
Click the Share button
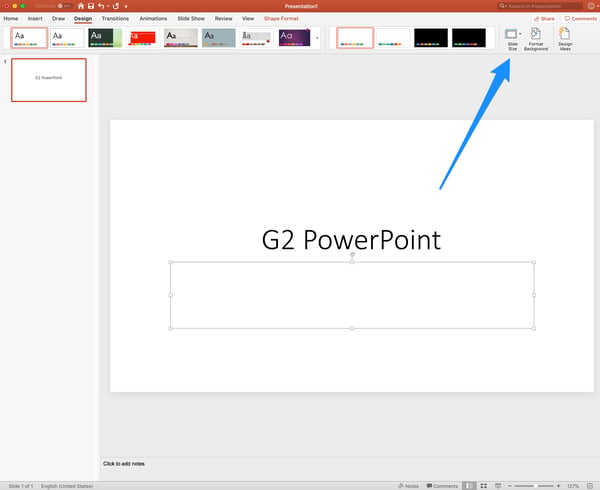[x=544, y=18]
